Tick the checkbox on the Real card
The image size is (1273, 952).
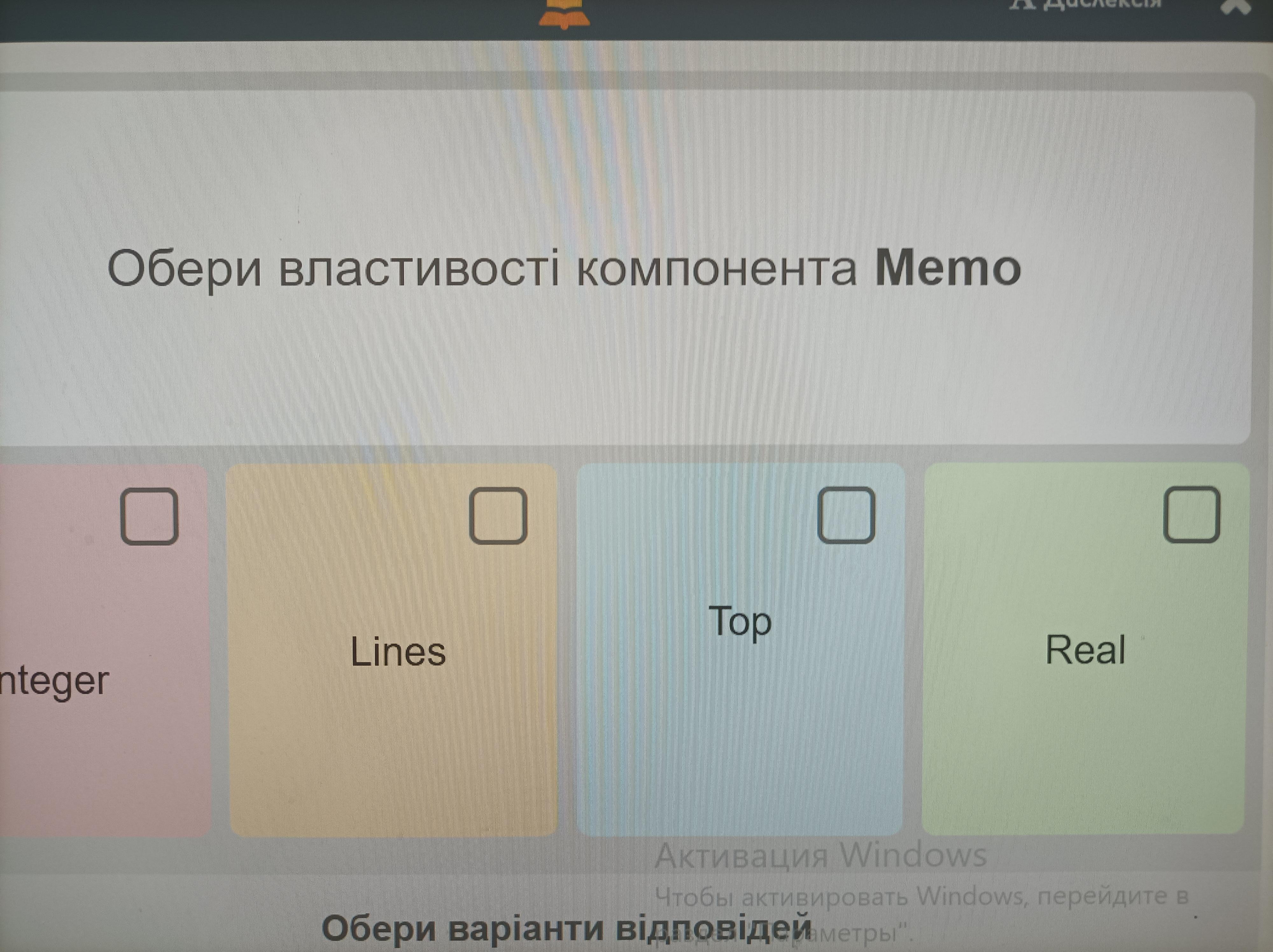pyautogui.click(x=1191, y=515)
